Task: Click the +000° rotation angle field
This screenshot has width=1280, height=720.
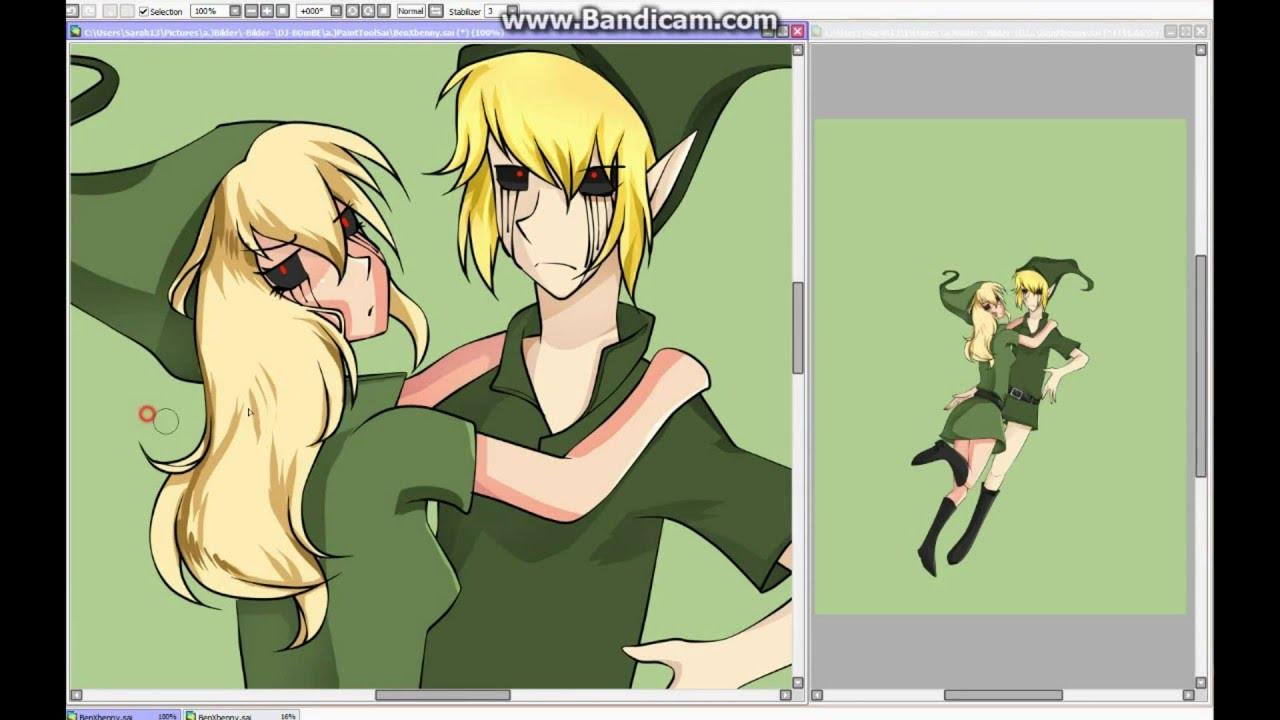Action: (314, 11)
